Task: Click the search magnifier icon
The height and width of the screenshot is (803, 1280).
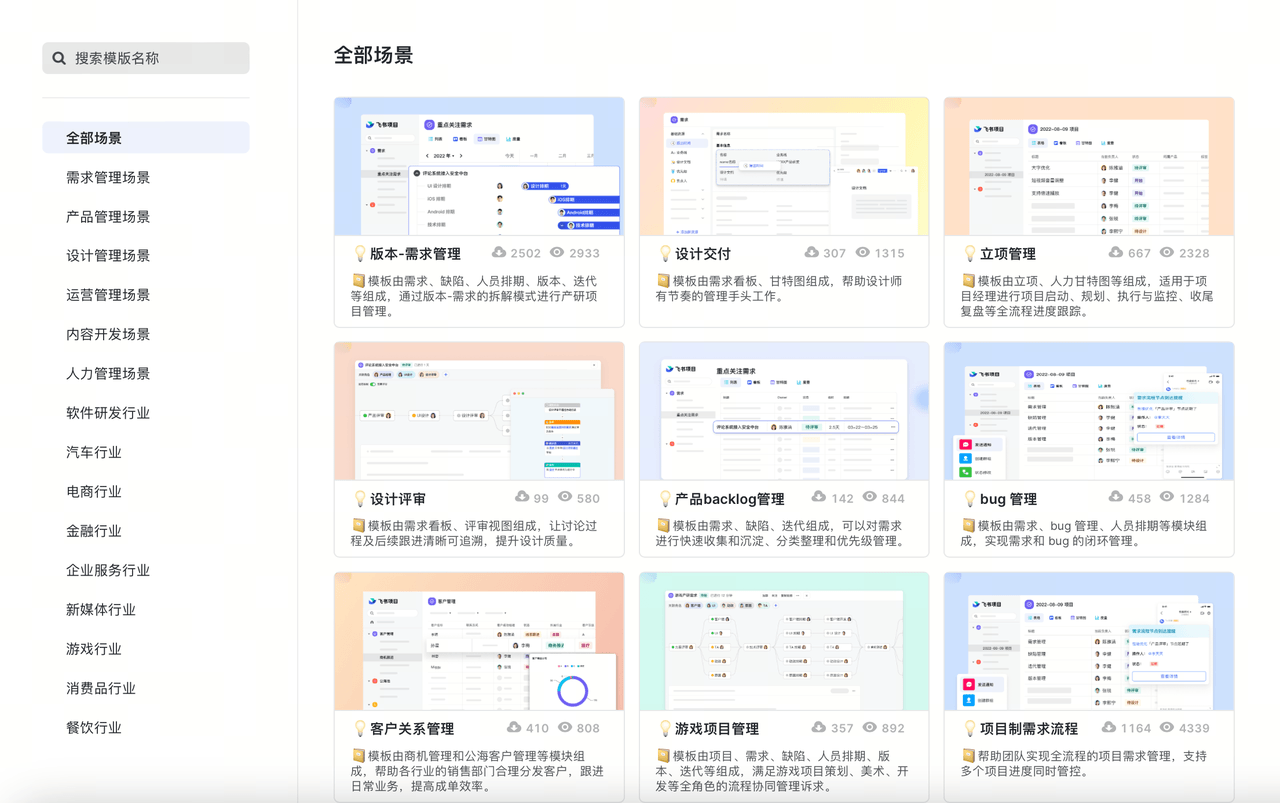Action: 59,58
